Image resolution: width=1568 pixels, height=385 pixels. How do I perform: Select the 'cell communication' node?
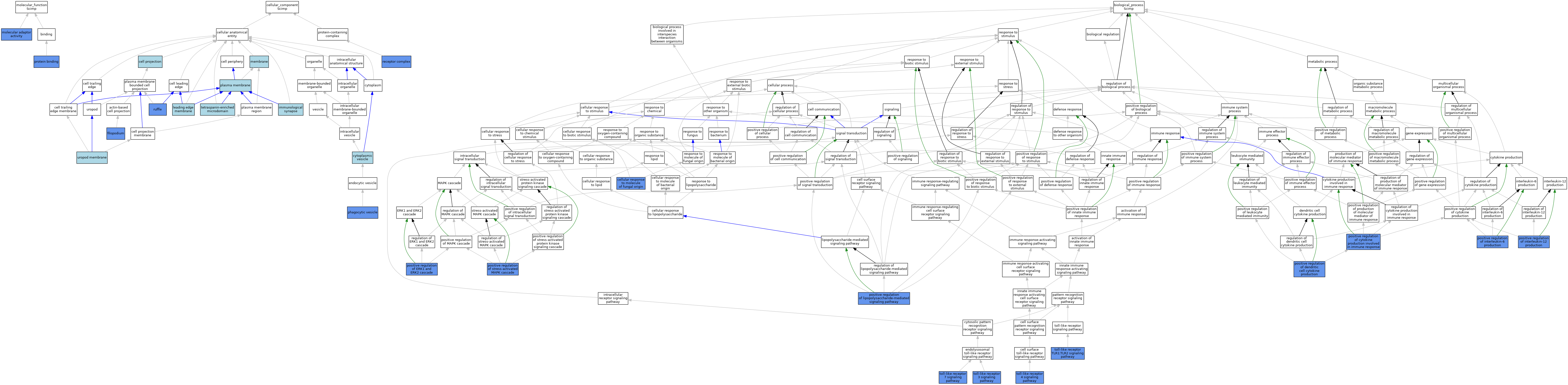click(x=824, y=109)
